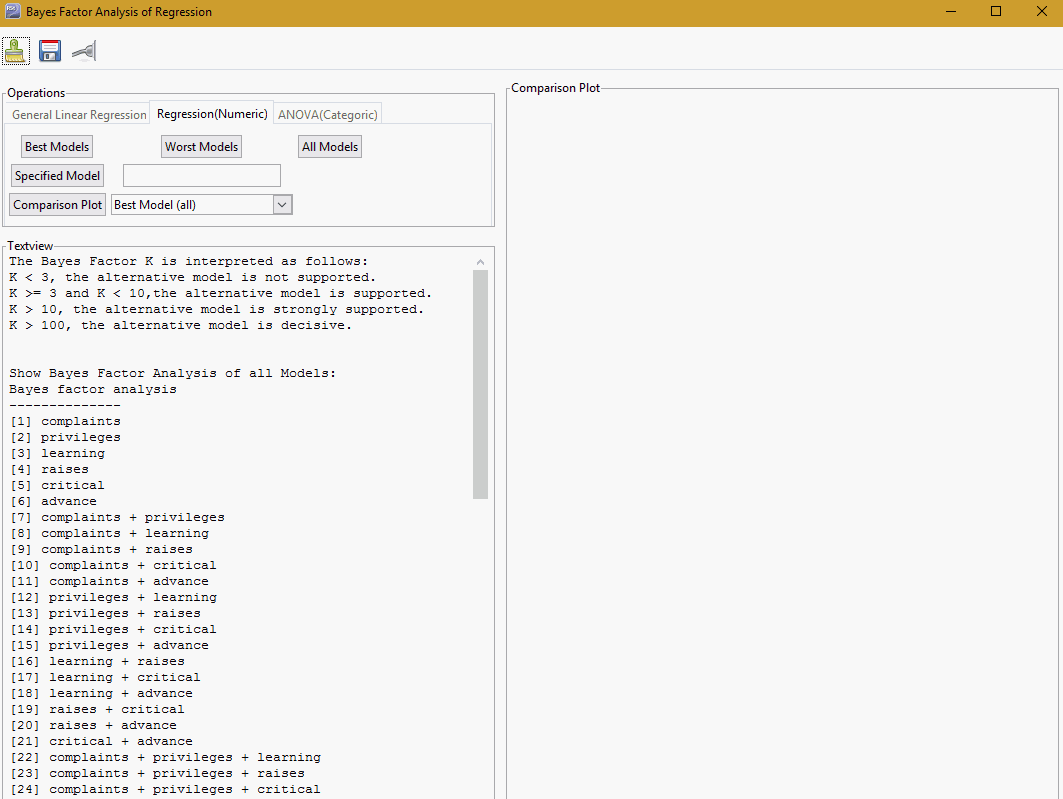Click model line '[9] complaints + raises'
Image resolution: width=1063 pixels, height=799 pixels.
click(x=101, y=550)
